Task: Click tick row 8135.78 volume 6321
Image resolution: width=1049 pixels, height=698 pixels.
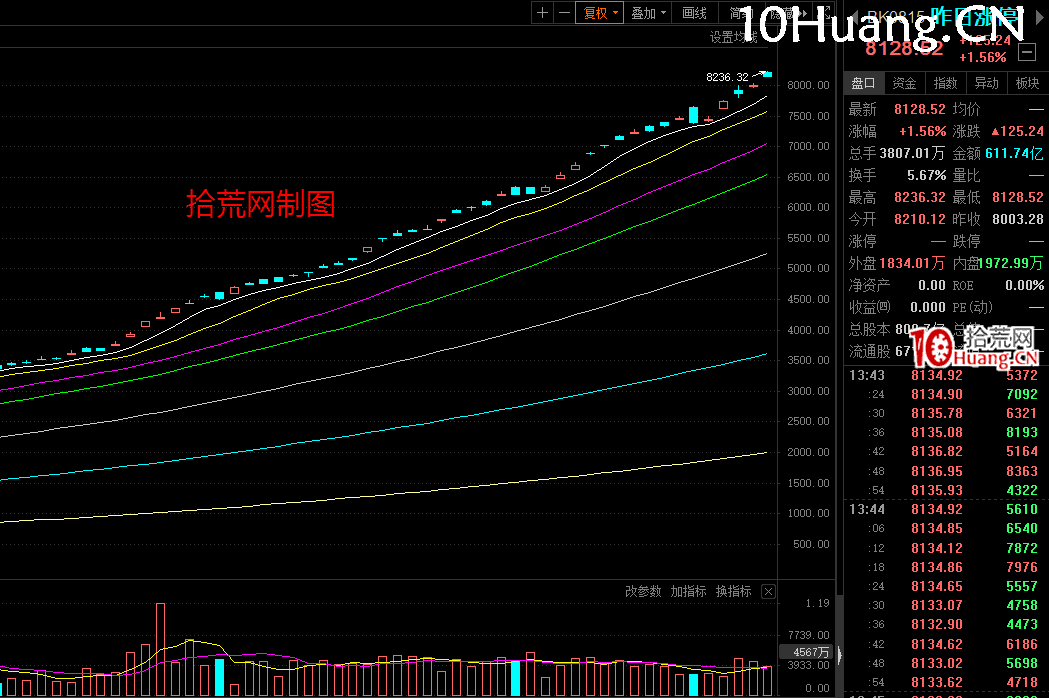Action: 943,414
